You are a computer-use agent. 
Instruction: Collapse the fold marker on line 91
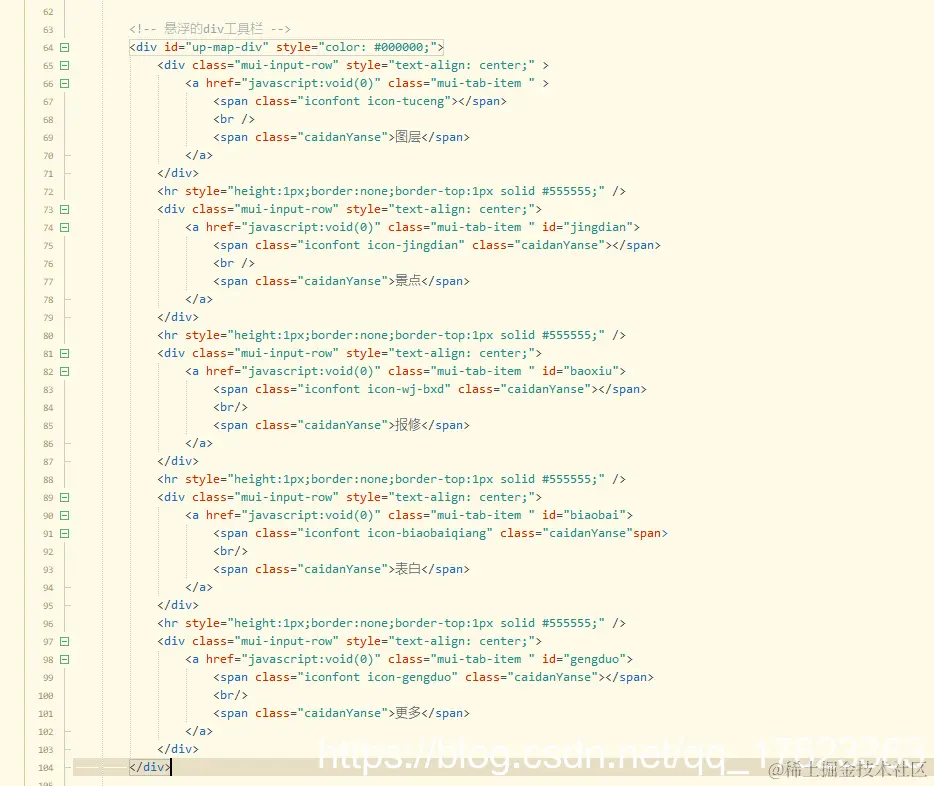click(65, 534)
